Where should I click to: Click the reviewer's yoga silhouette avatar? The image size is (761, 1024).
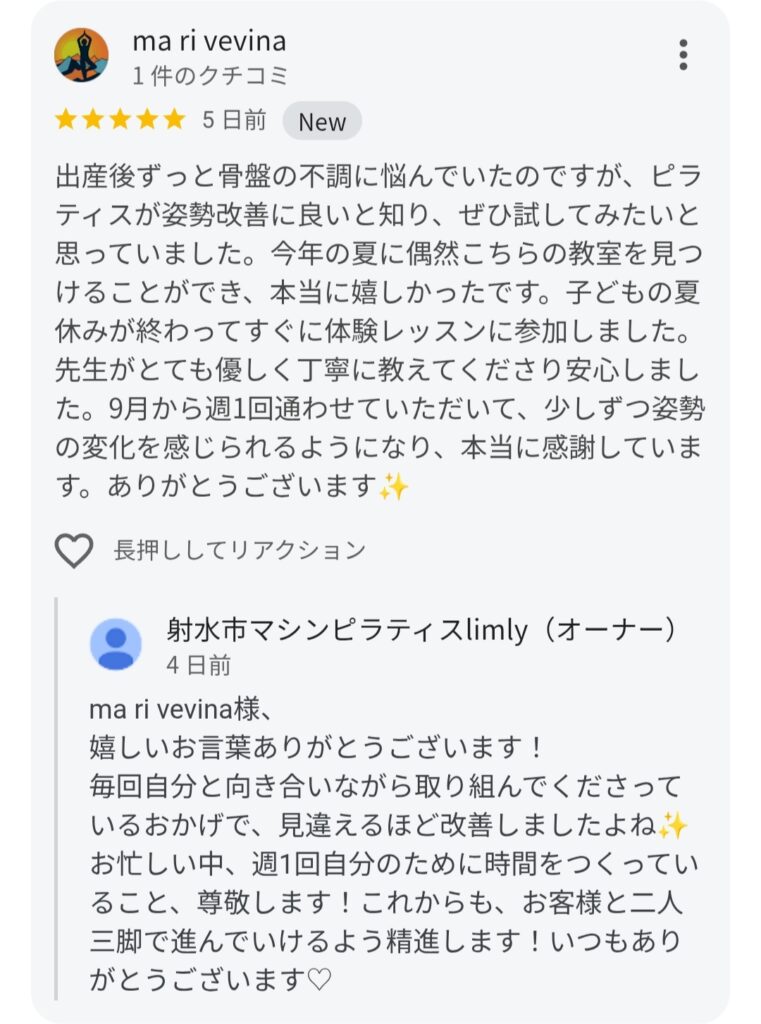(82, 55)
